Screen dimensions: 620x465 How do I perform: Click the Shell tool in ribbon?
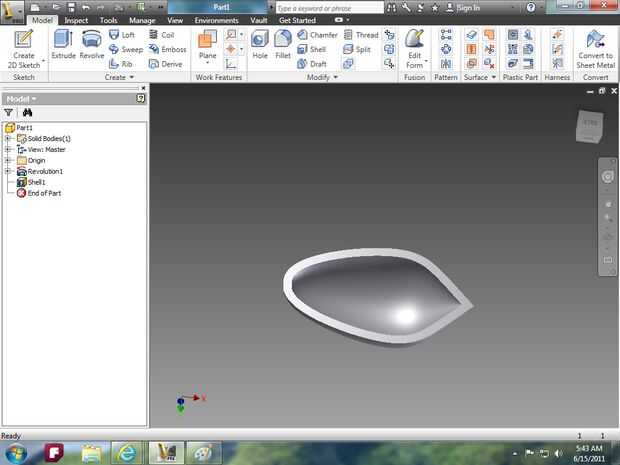312,49
